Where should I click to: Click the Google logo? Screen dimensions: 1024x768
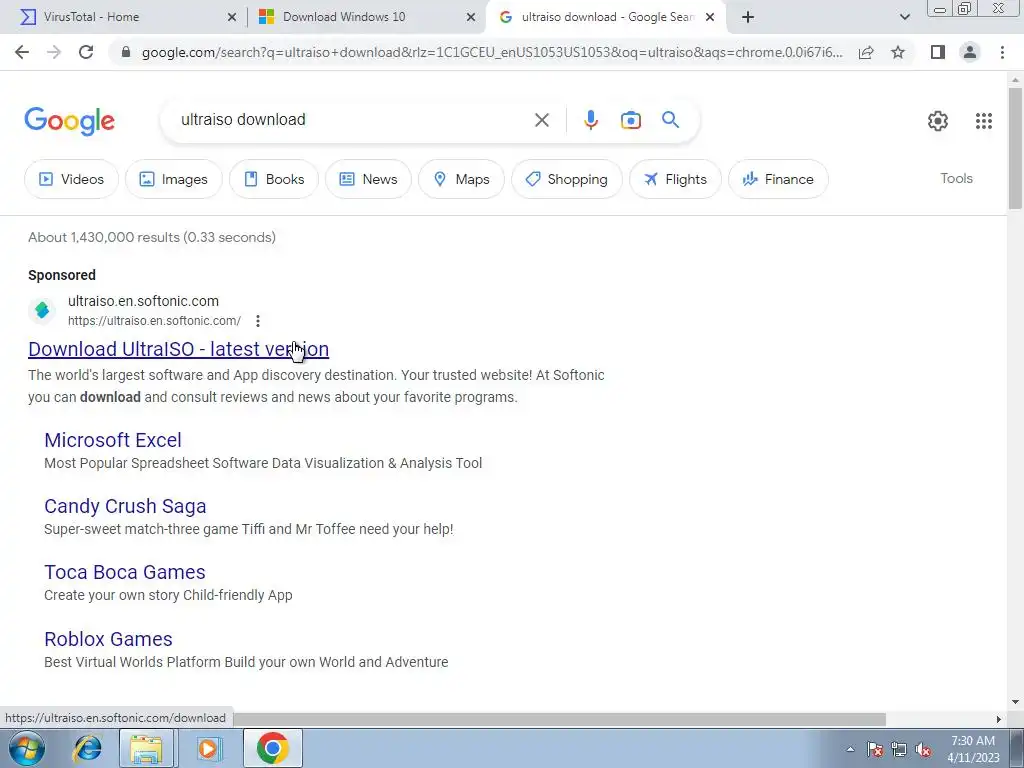(x=69, y=121)
